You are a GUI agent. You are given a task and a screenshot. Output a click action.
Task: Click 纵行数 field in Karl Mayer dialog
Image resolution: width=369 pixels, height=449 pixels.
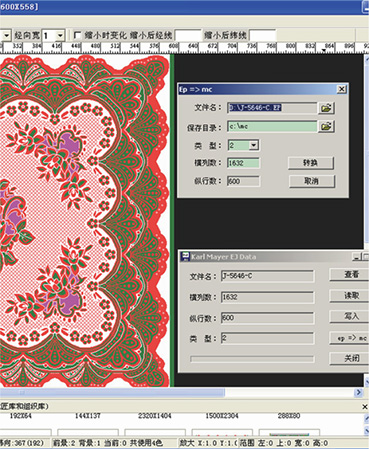pos(267,318)
